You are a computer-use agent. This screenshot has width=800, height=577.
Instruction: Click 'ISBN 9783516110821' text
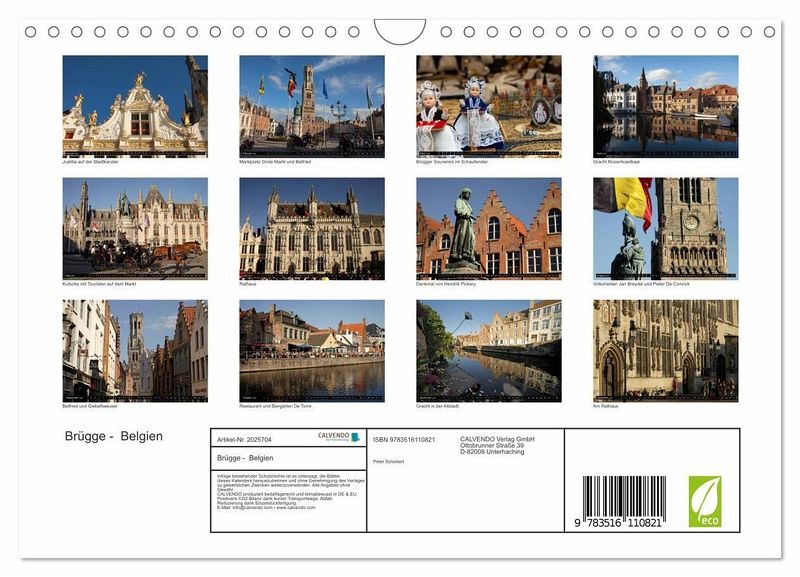(x=404, y=439)
